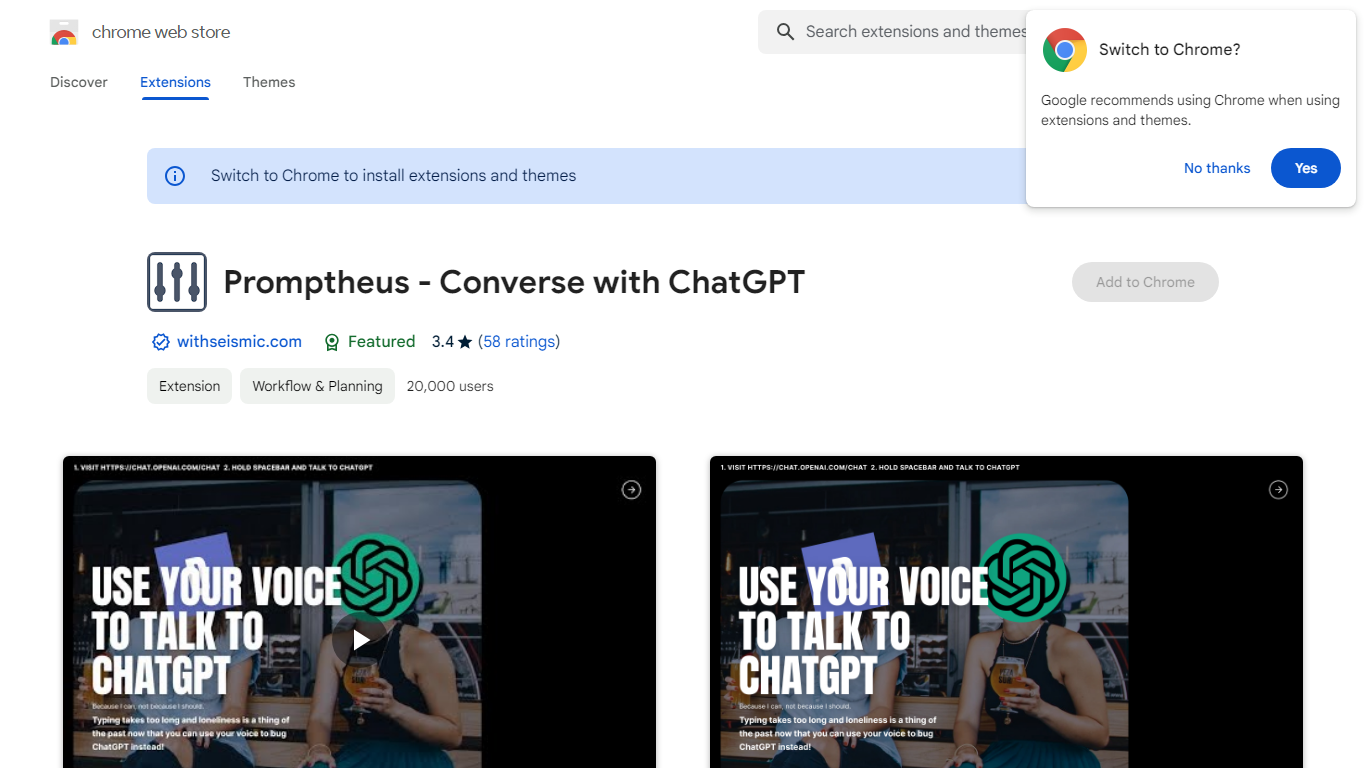Switch to the Themes tab

click(x=269, y=82)
